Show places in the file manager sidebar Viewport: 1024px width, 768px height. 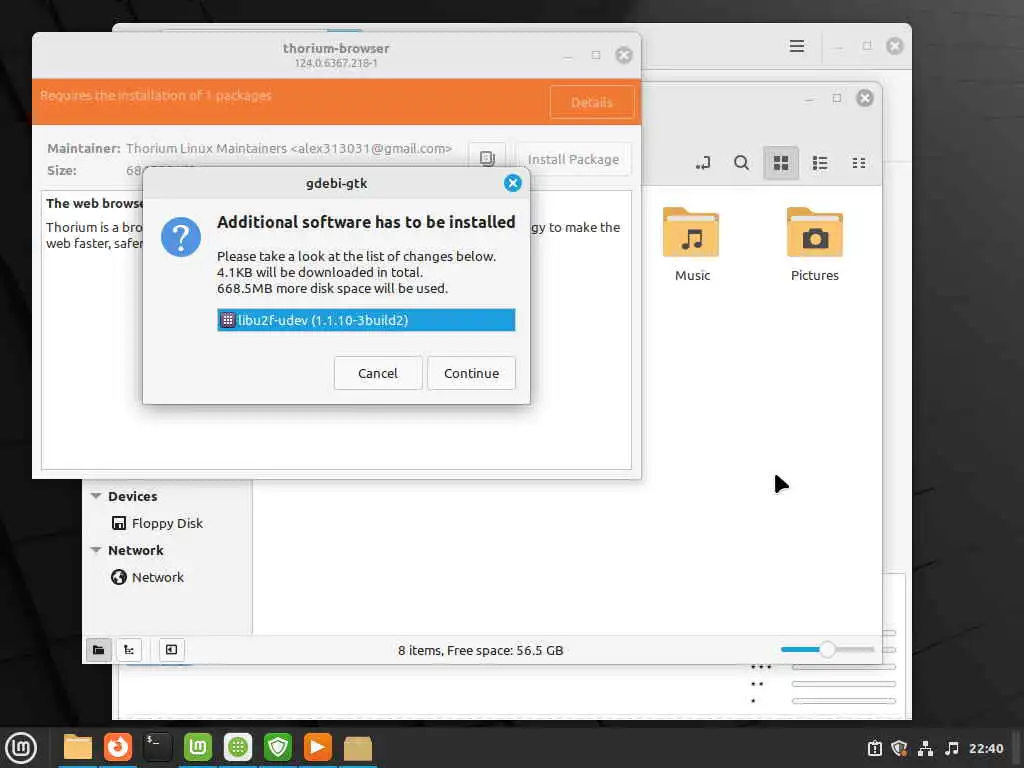click(99, 650)
